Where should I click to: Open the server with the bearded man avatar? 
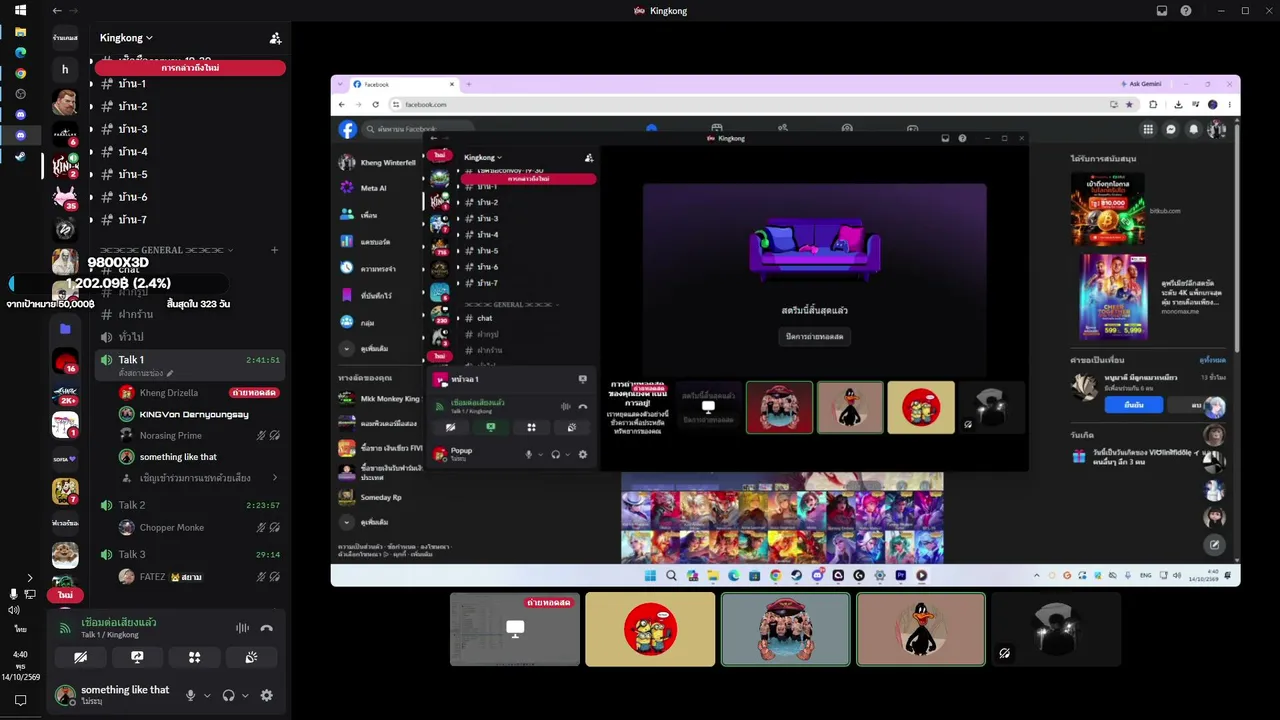(x=65, y=102)
